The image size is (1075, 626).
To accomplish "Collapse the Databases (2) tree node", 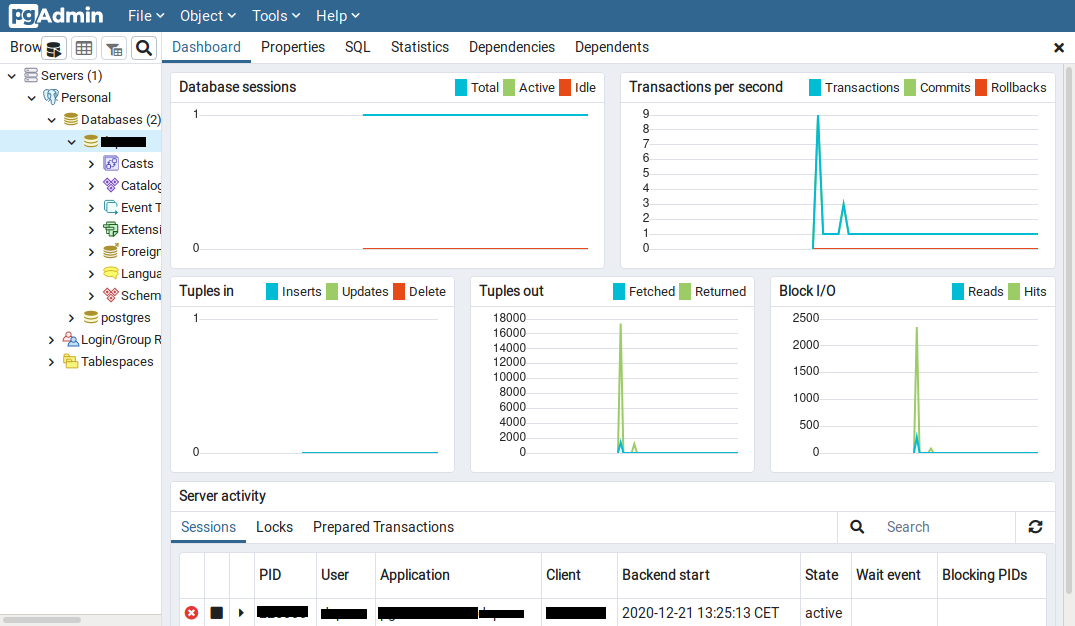I will point(51,120).
